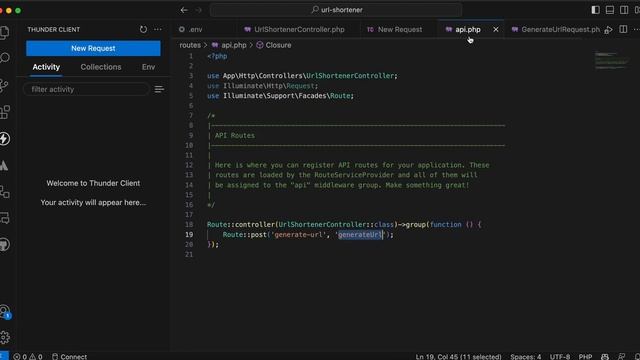This screenshot has height=360, width=640.
Task: Open the Manage settings gear
Action: (4, 337)
